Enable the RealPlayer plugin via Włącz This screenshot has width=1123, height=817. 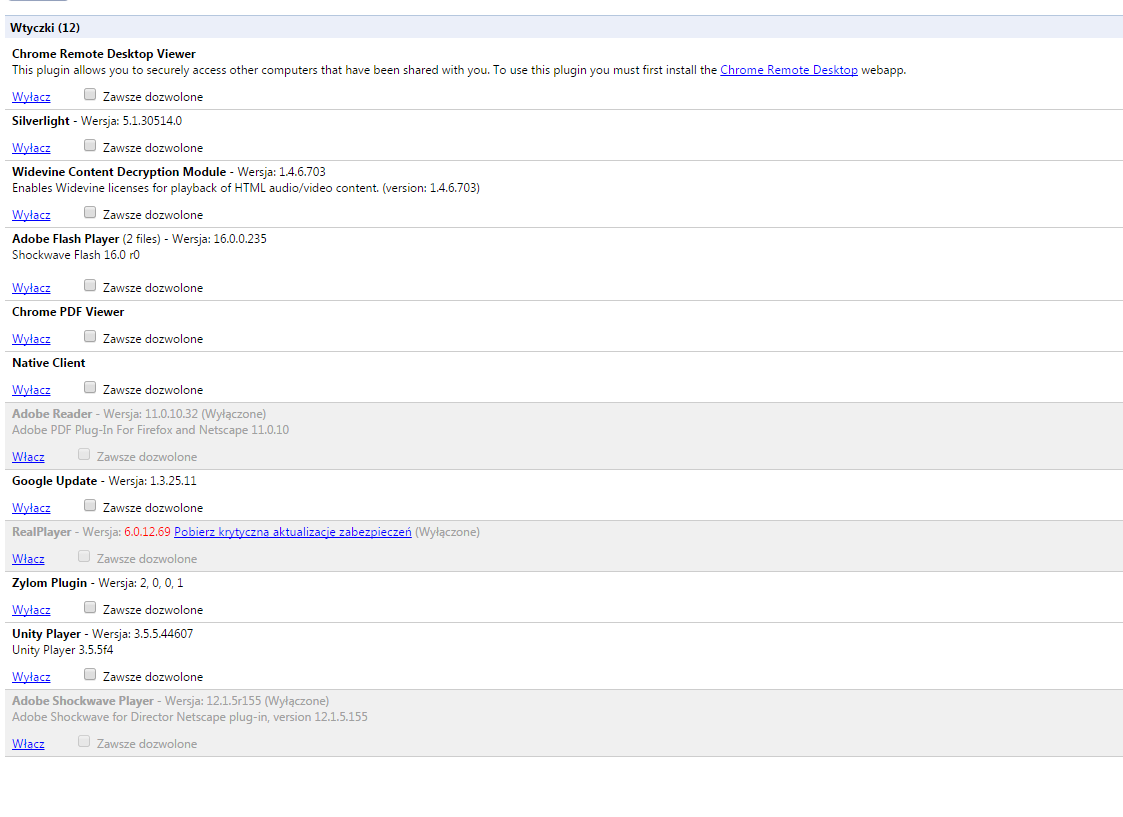click(x=28, y=559)
